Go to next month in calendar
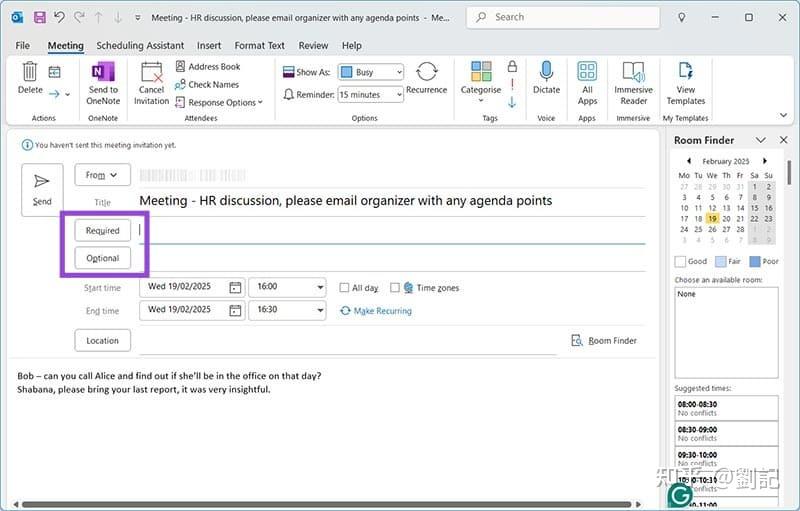Screen dimensions: 800x511 765,161
